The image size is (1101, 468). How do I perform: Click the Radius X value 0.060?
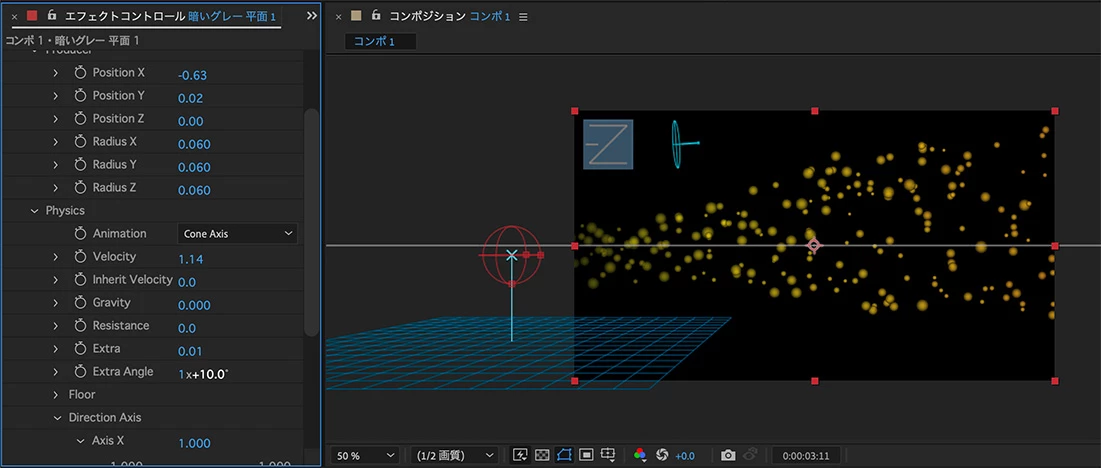click(x=194, y=145)
